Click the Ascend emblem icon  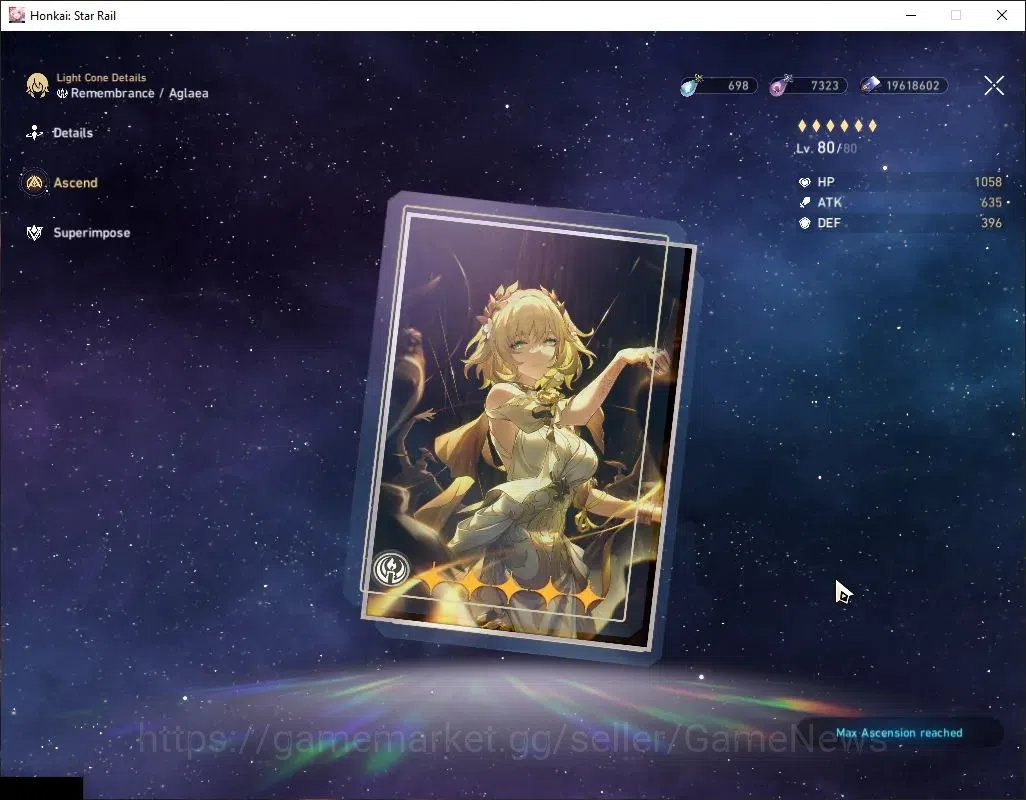(34, 183)
